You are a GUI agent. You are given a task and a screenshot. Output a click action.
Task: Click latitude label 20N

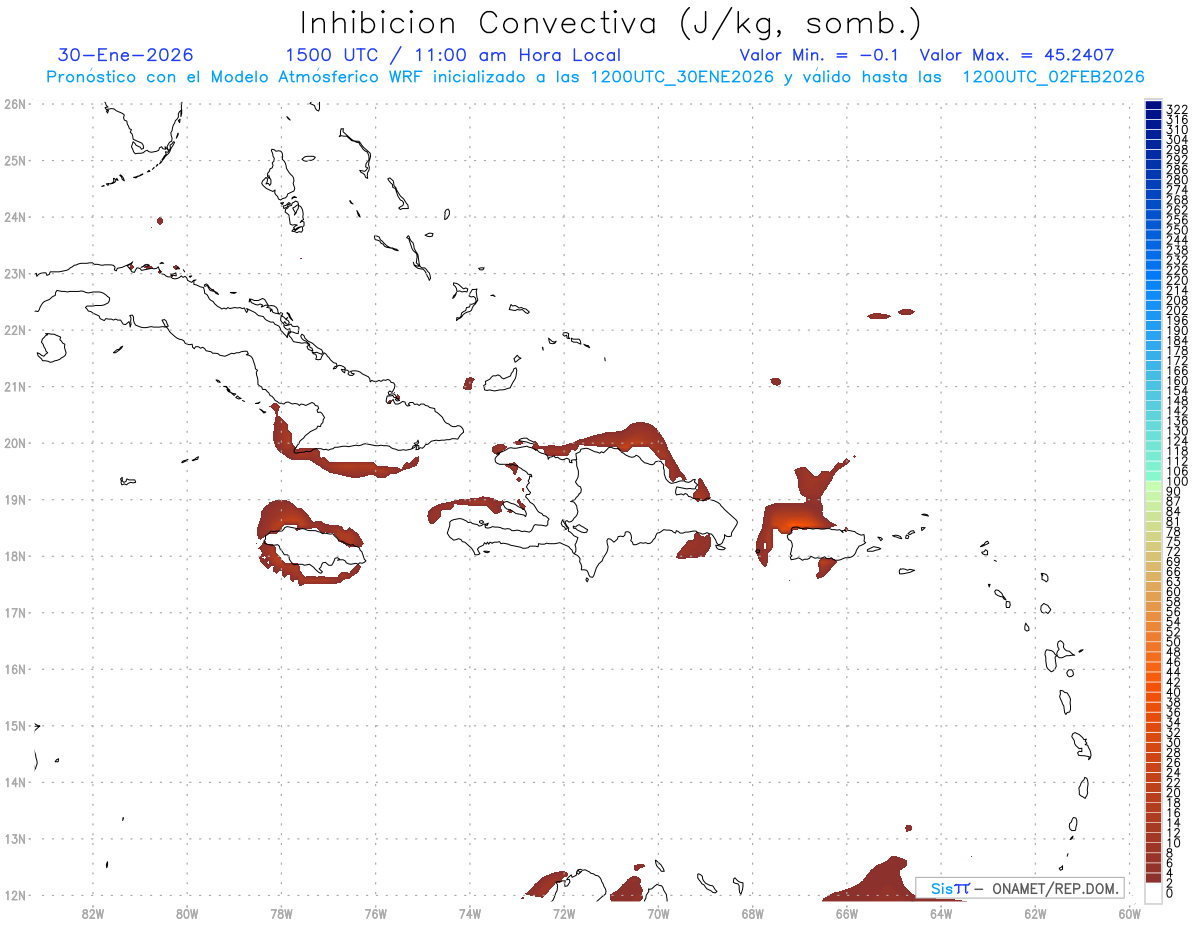[x=14, y=443]
